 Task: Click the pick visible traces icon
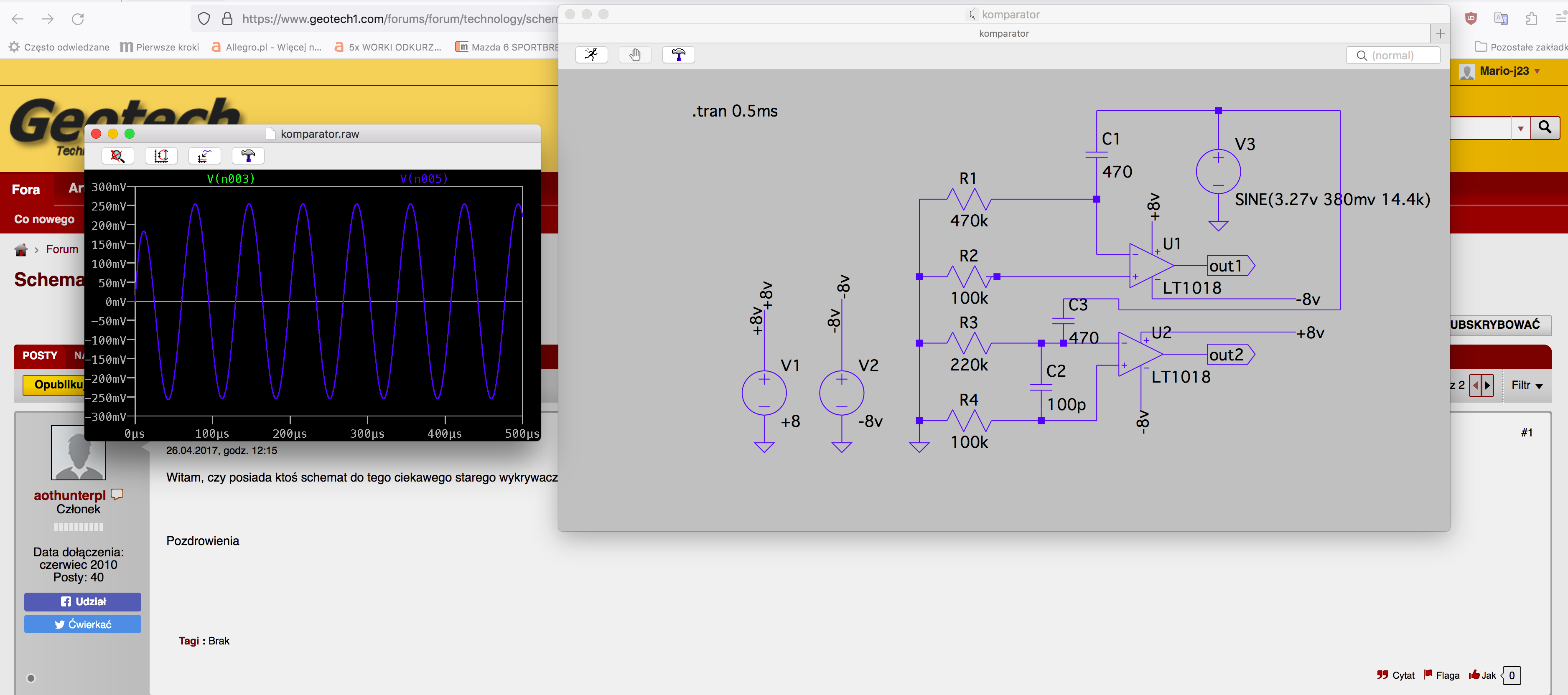(204, 156)
